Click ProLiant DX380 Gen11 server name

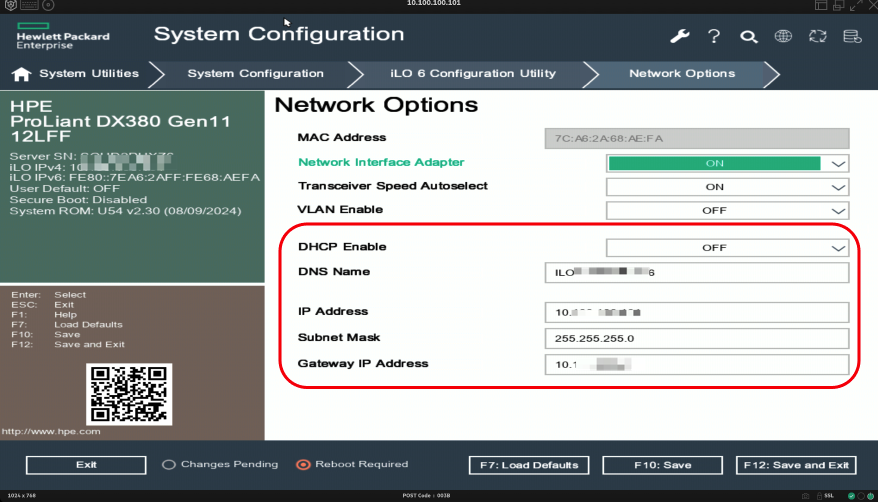(120, 121)
